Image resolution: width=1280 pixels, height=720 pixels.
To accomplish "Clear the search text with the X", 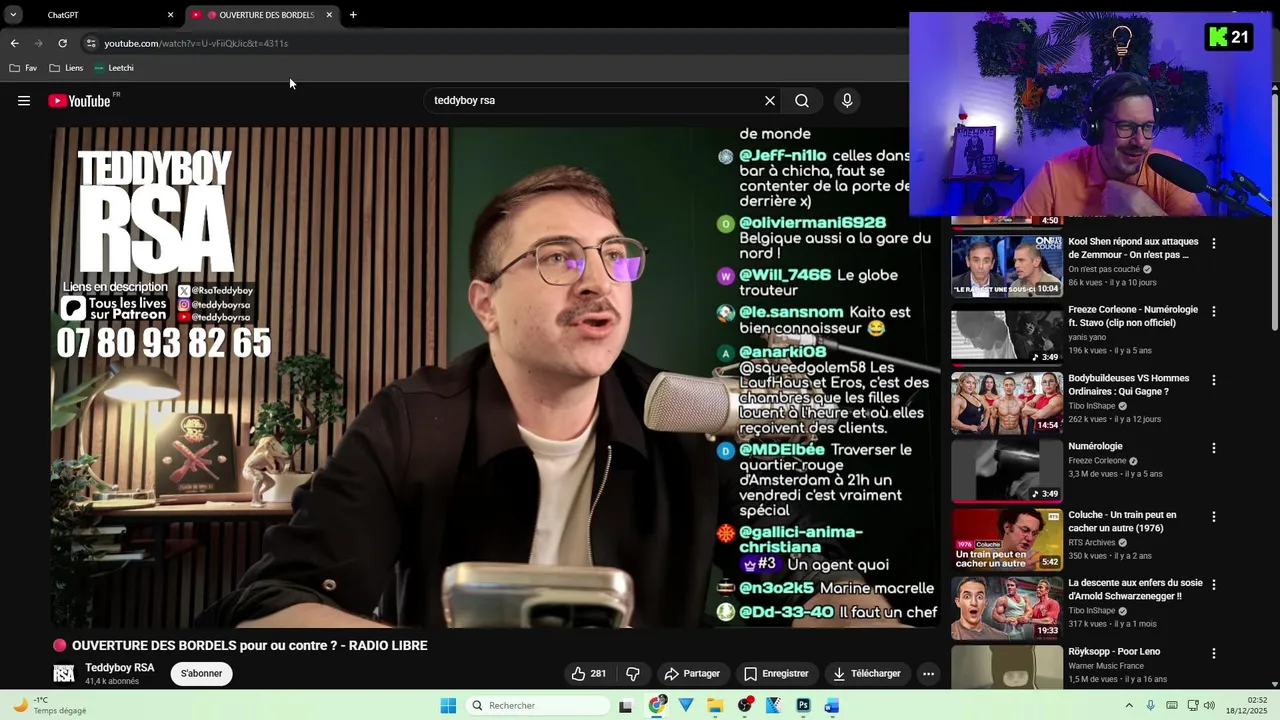I will [770, 101].
